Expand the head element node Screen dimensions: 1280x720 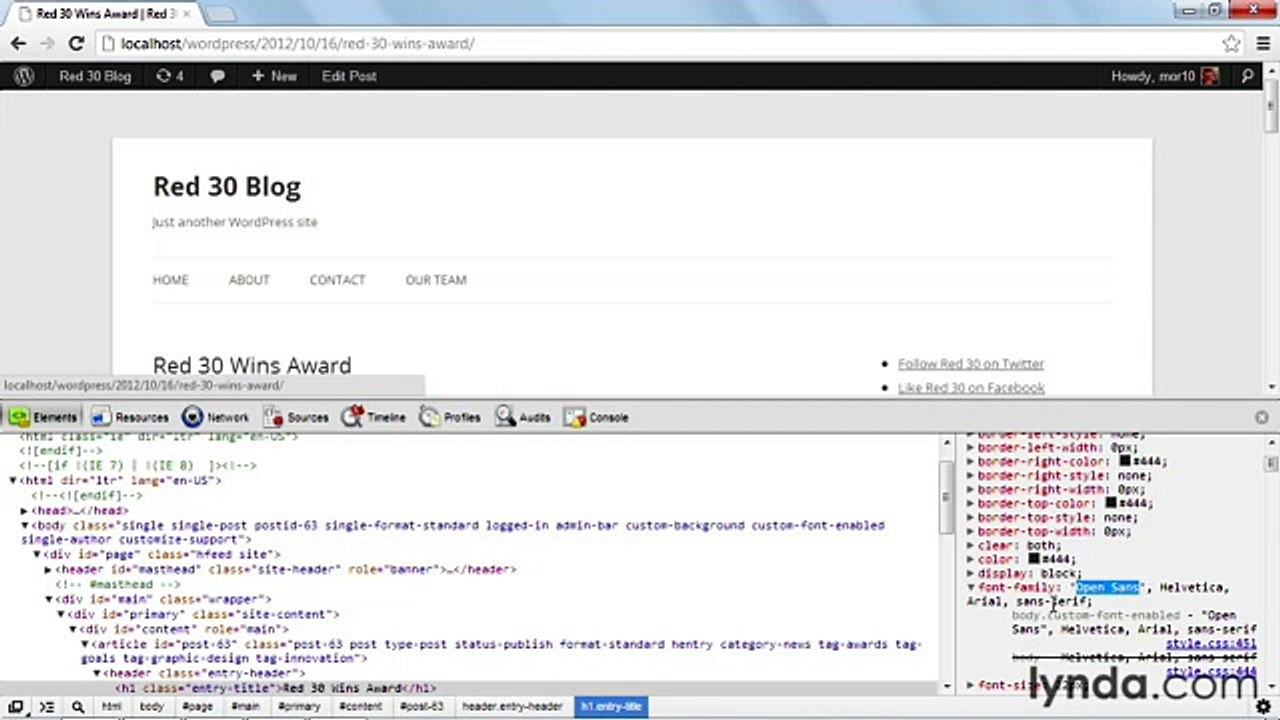(25, 511)
